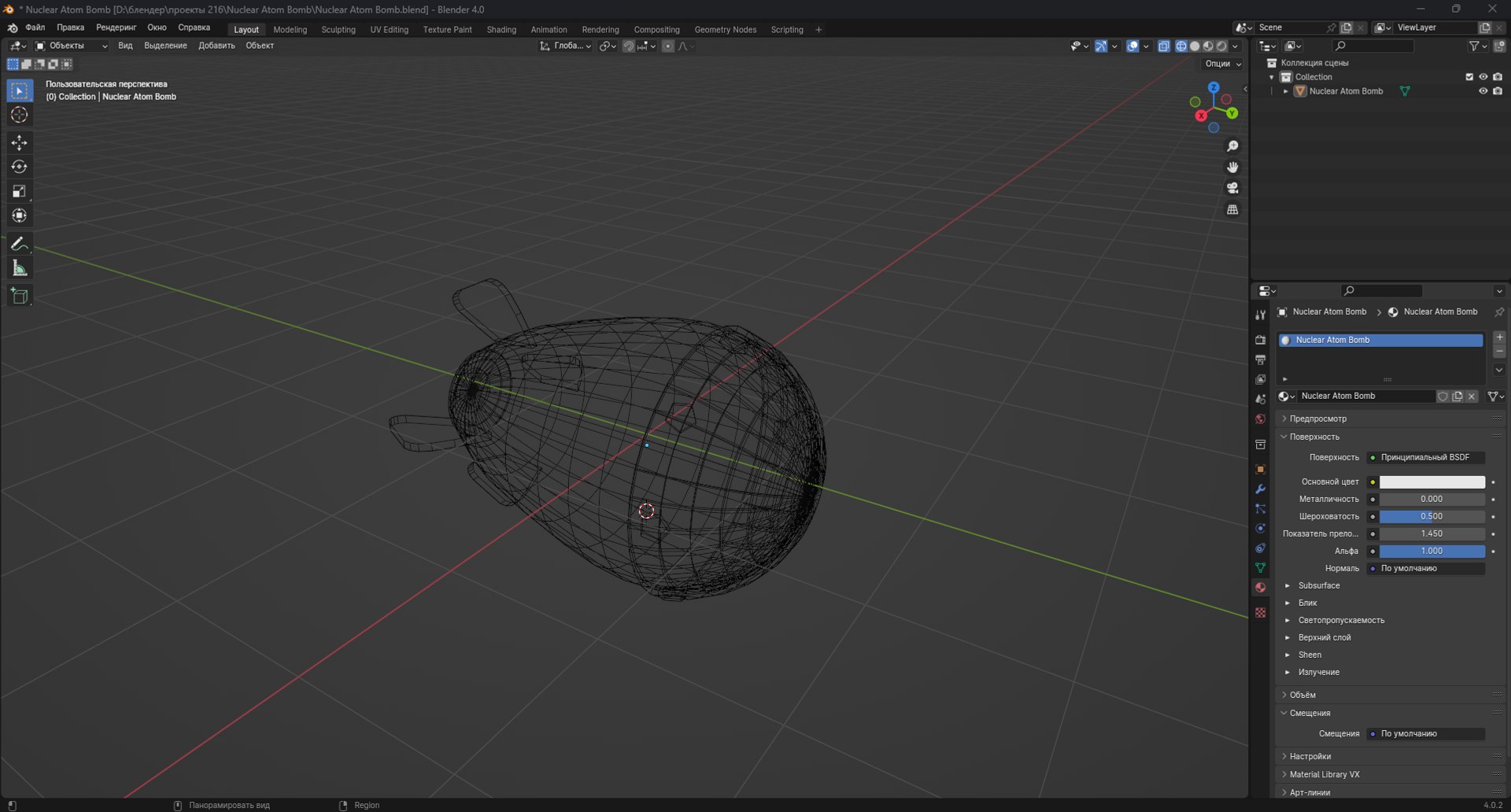Viewport: 1511px width, 812px height.
Task: Click the Альфа 1.000 slider
Action: tap(1432, 552)
